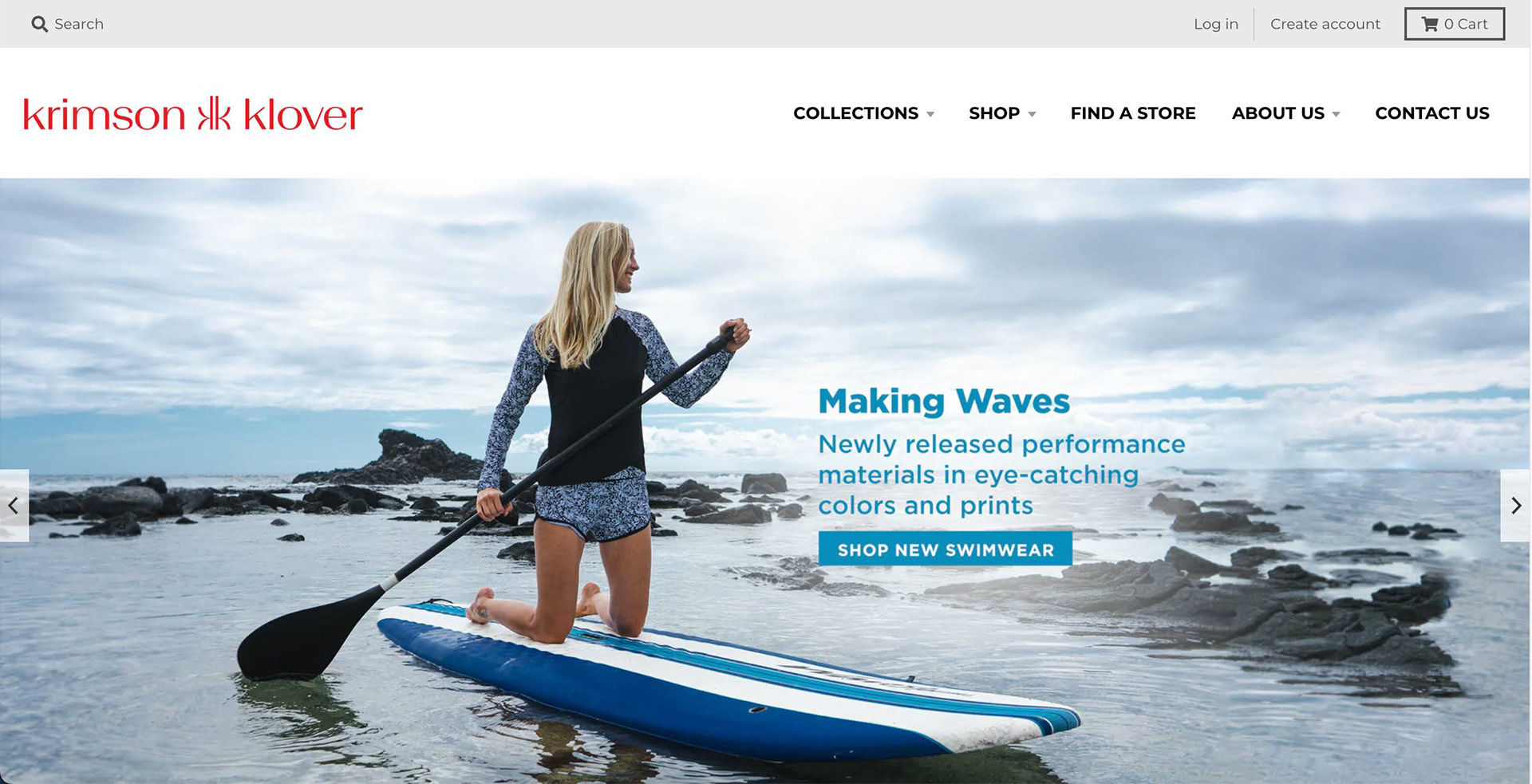Click the Create account link
Viewport: 1532px width, 784px height.
tap(1325, 24)
